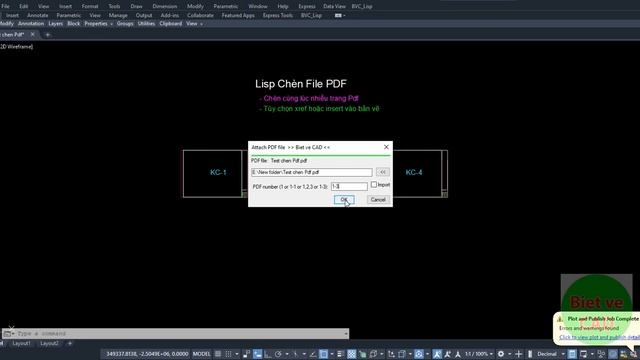This screenshot has width=640, height=360.
Task: Switch to Annotate ribbon tab
Action: [x=38, y=15]
